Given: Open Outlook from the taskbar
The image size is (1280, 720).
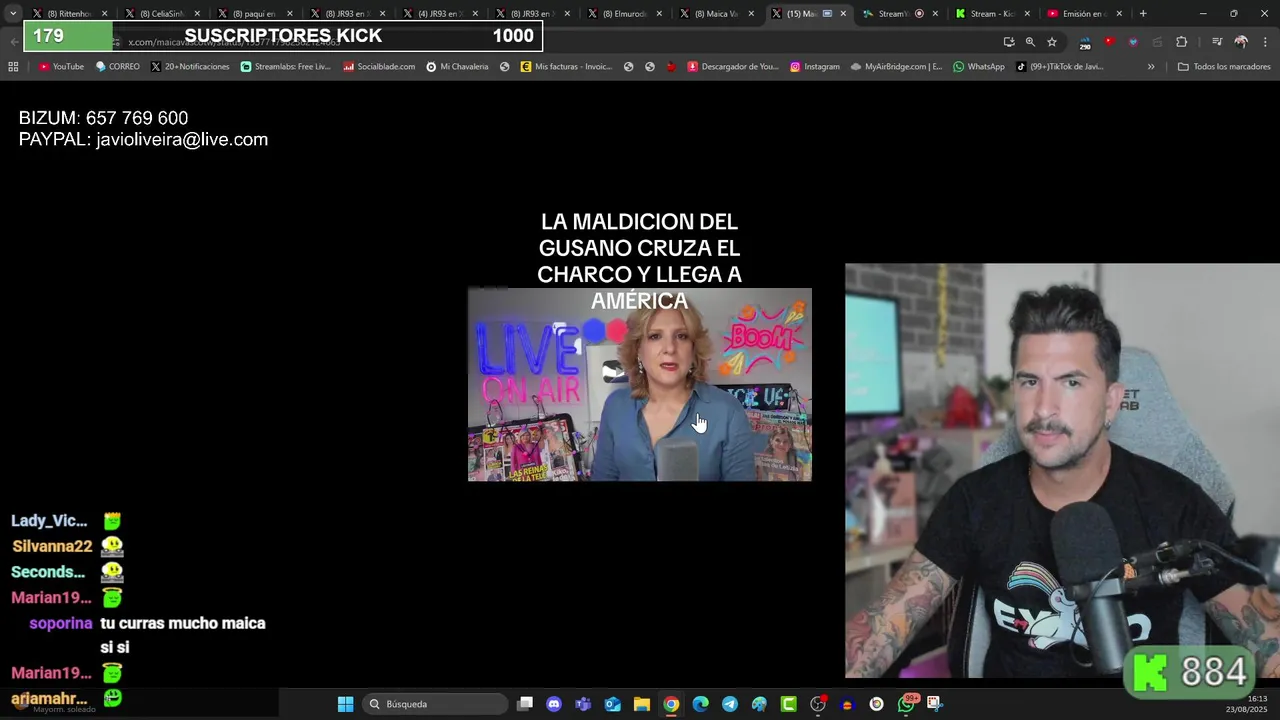Looking at the screenshot, I should pyautogui.click(x=612, y=704).
